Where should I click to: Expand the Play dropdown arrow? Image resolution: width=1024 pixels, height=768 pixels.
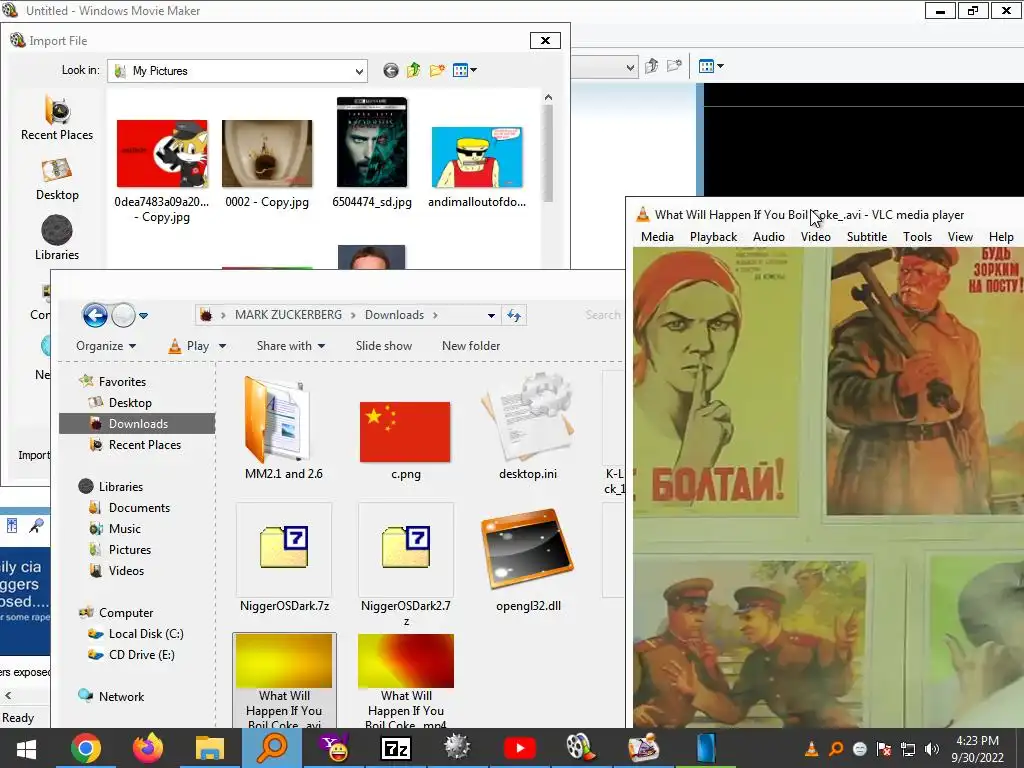pyautogui.click(x=222, y=346)
